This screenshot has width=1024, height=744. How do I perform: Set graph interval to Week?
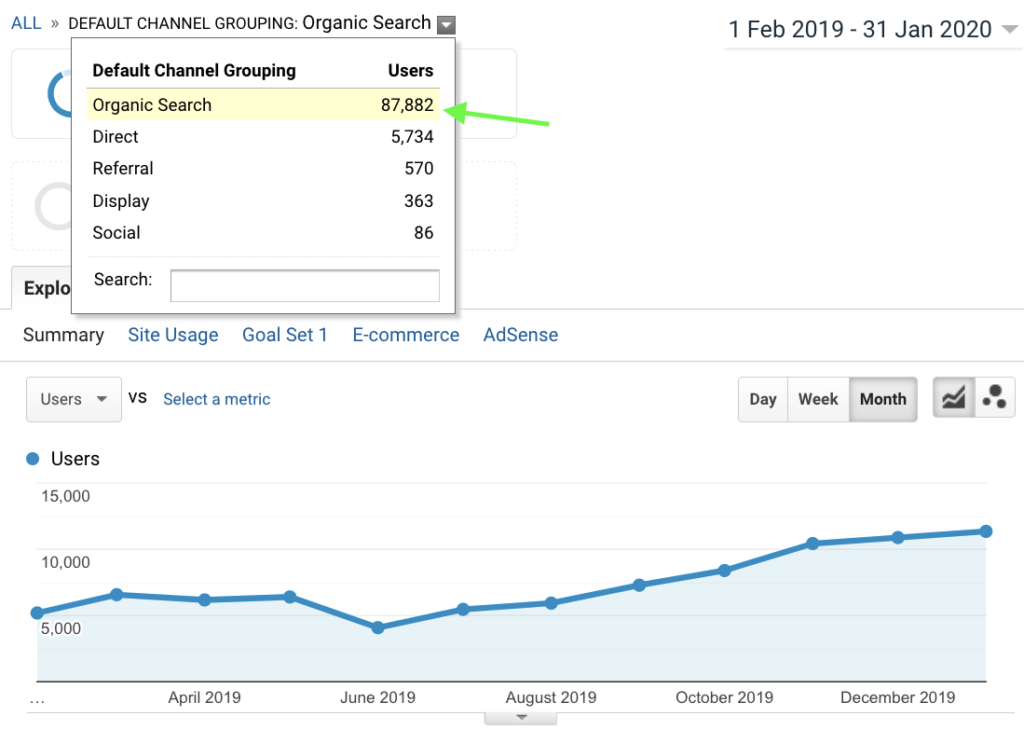point(818,399)
